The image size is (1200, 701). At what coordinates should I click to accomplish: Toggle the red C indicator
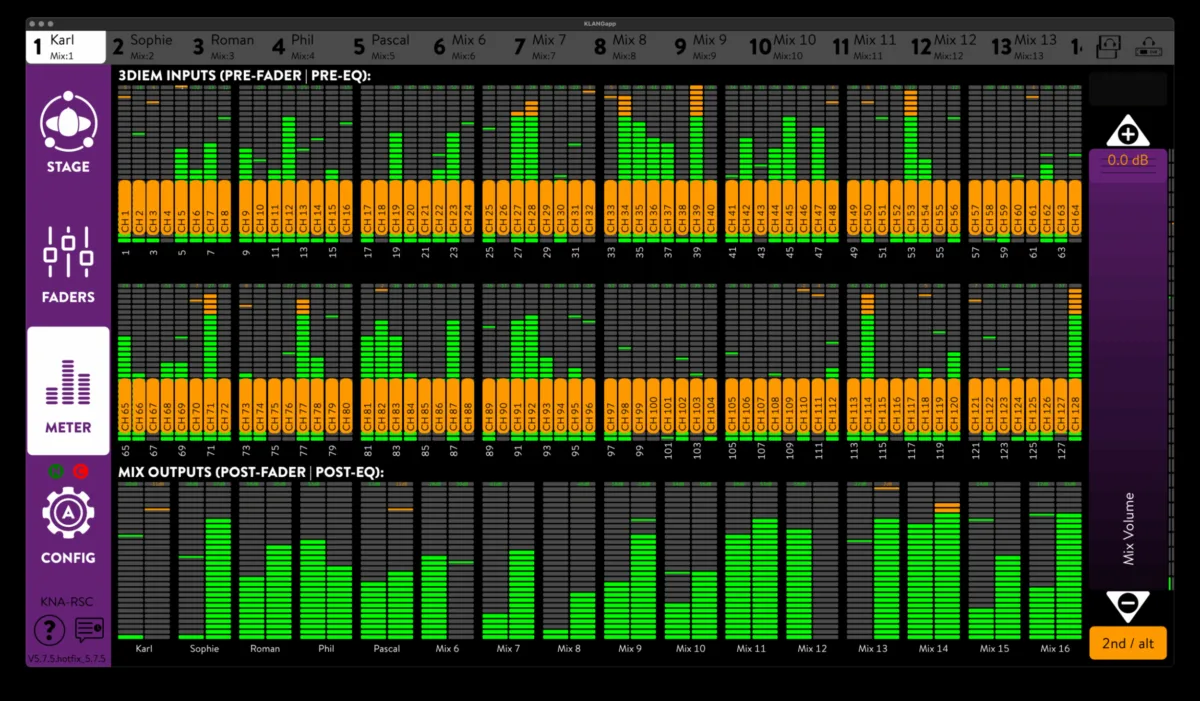click(80, 471)
